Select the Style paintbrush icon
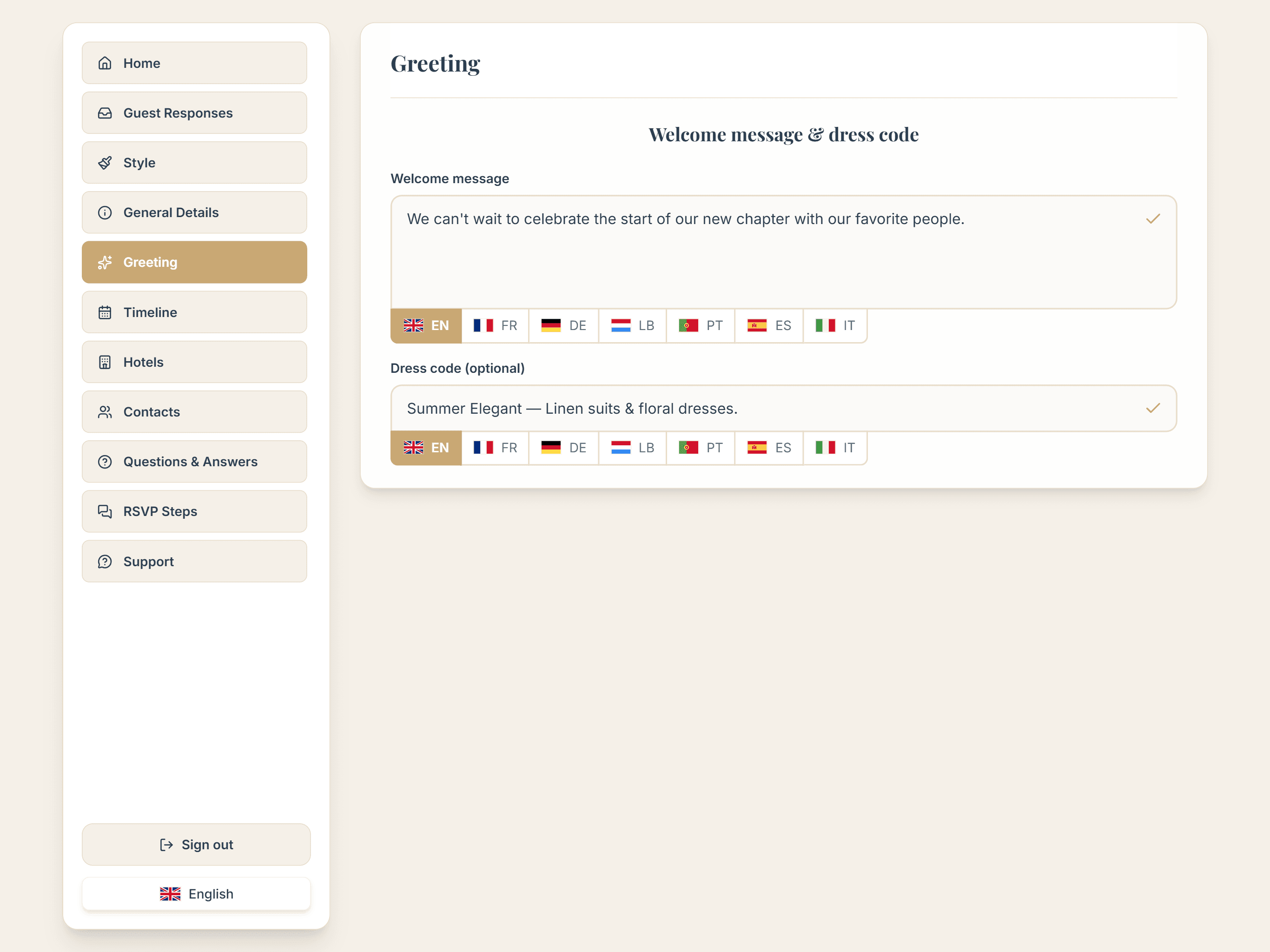Viewport: 1270px width, 952px height. click(x=105, y=163)
